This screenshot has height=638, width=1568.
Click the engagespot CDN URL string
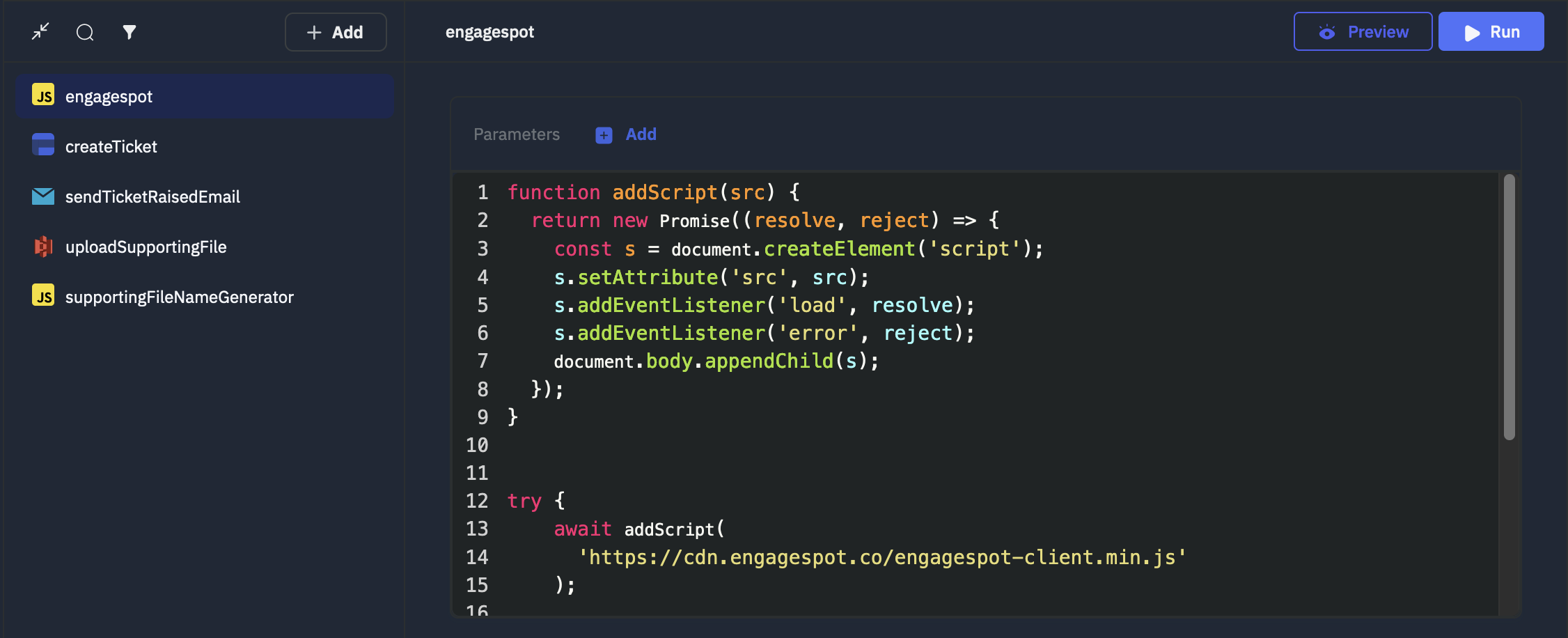[882, 557]
